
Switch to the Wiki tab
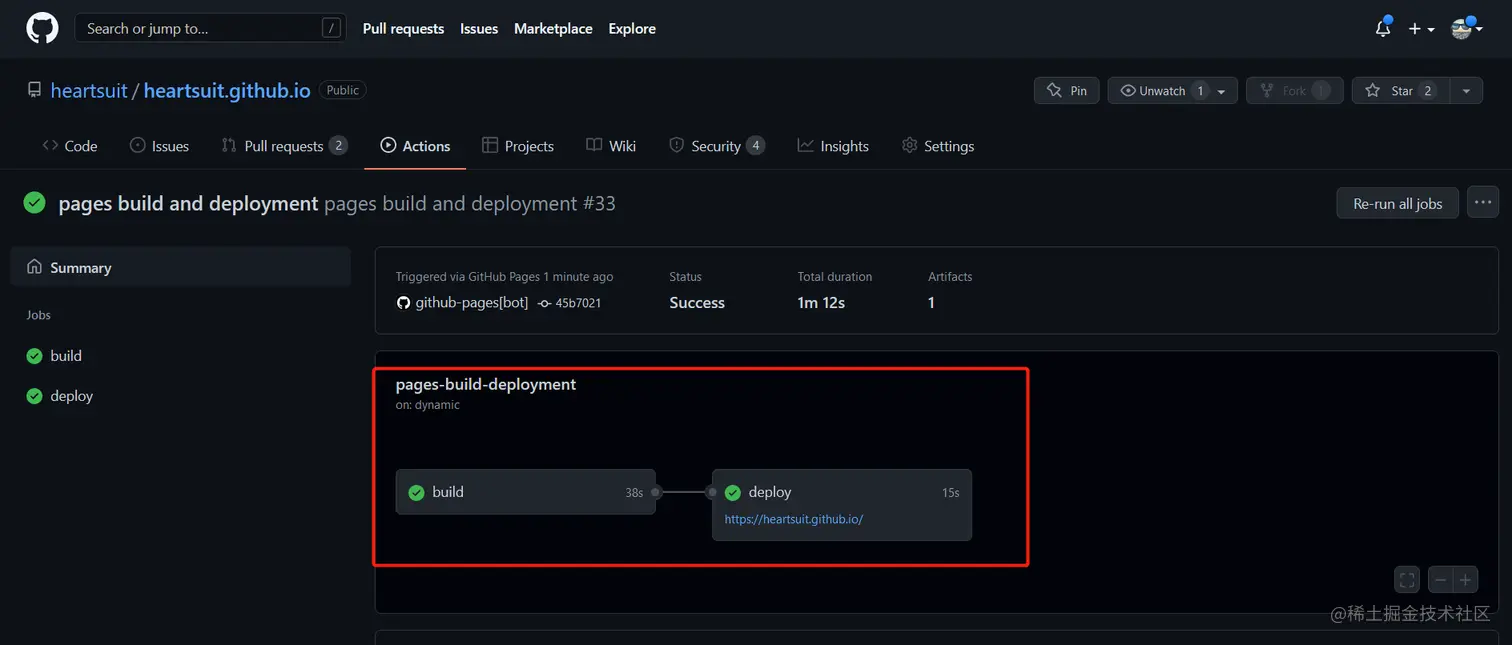click(611, 146)
